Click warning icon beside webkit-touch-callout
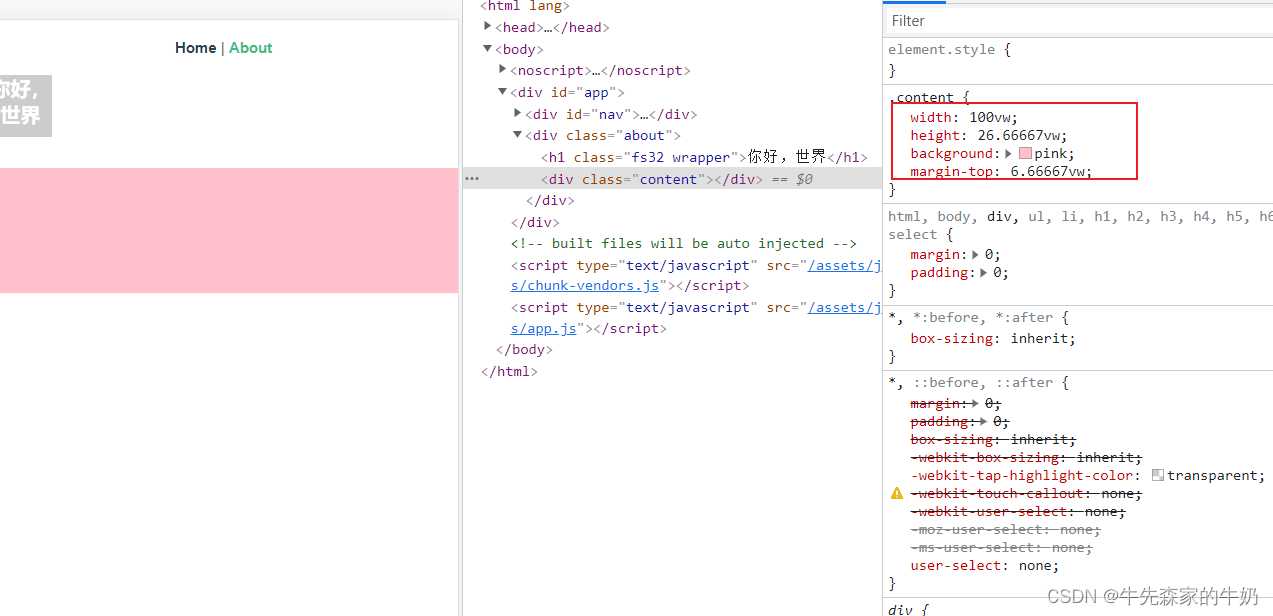Image resolution: width=1273 pixels, height=616 pixels. [x=897, y=494]
